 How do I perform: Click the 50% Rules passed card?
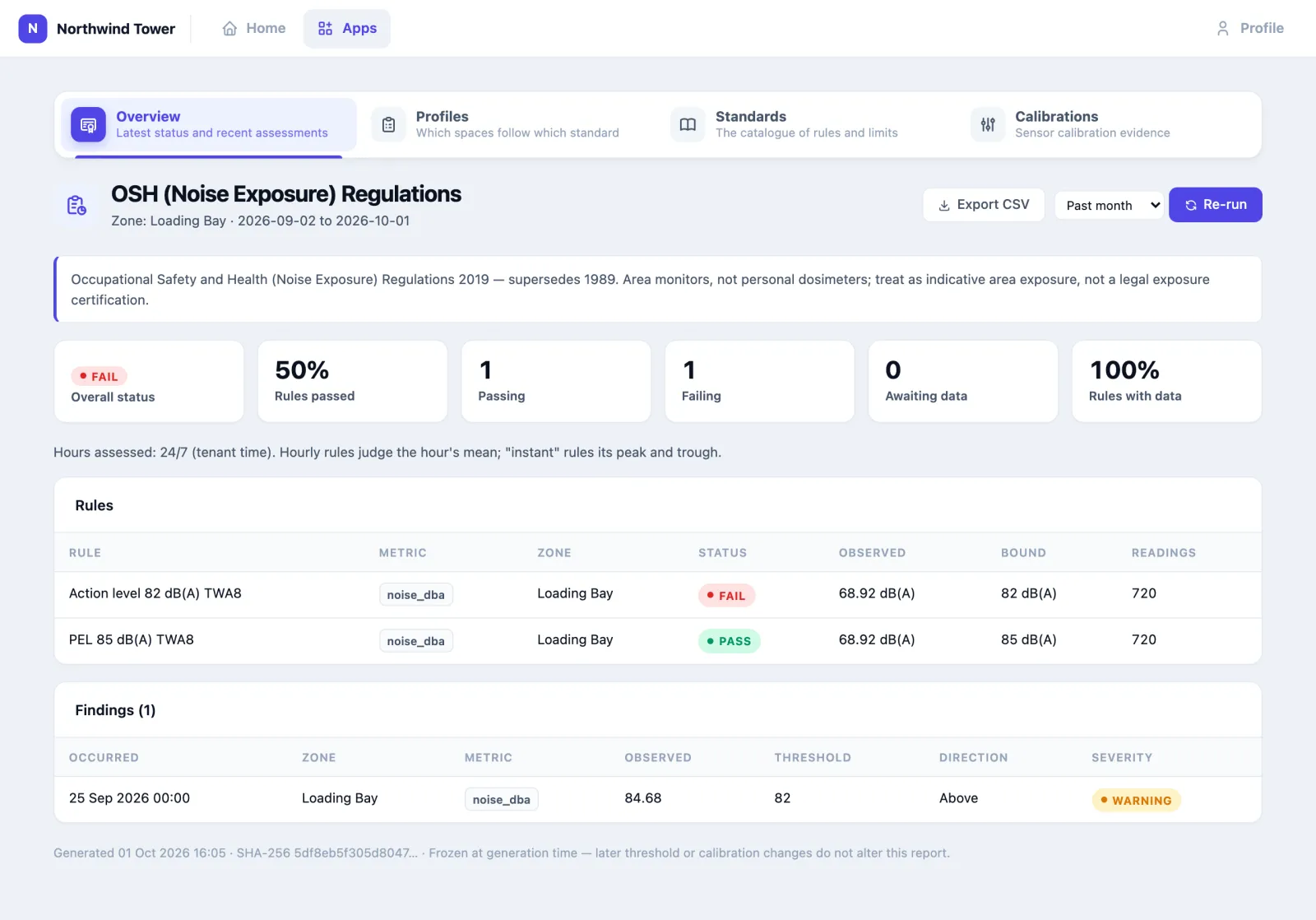click(x=353, y=382)
